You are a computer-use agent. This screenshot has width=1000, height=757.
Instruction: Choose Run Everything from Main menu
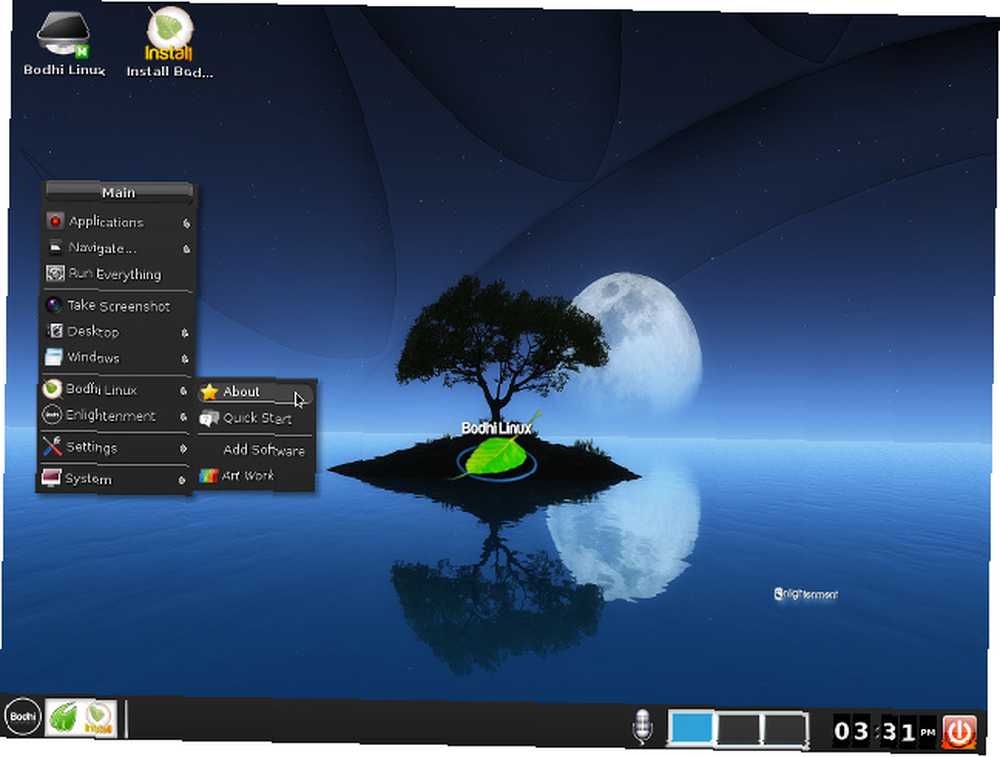[119, 274]
